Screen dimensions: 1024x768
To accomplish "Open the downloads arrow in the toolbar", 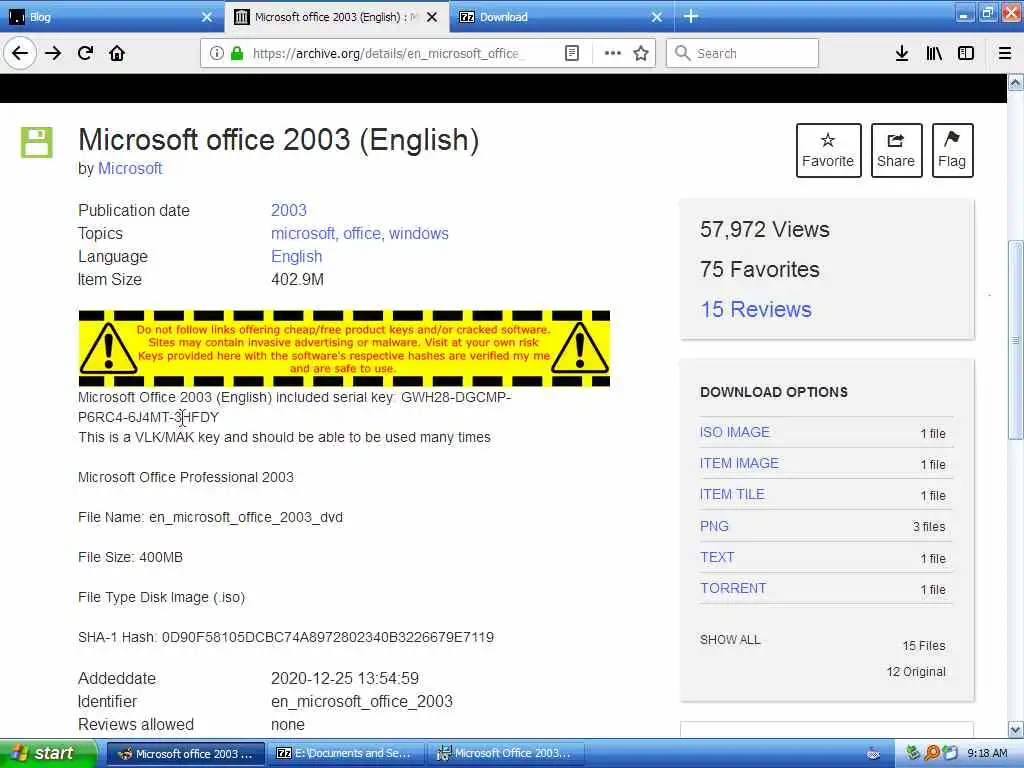I will 902,54.
